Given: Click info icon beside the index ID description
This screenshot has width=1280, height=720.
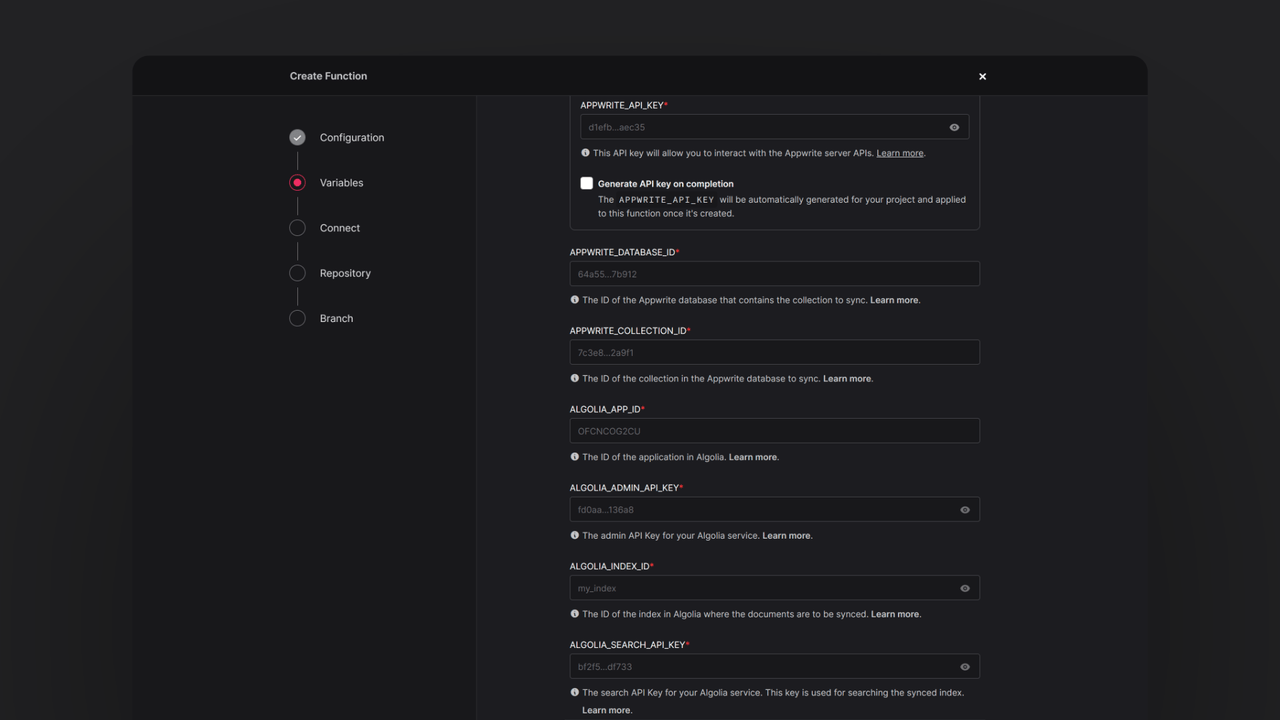Looking at the screenshot, I should pos(574,614).
